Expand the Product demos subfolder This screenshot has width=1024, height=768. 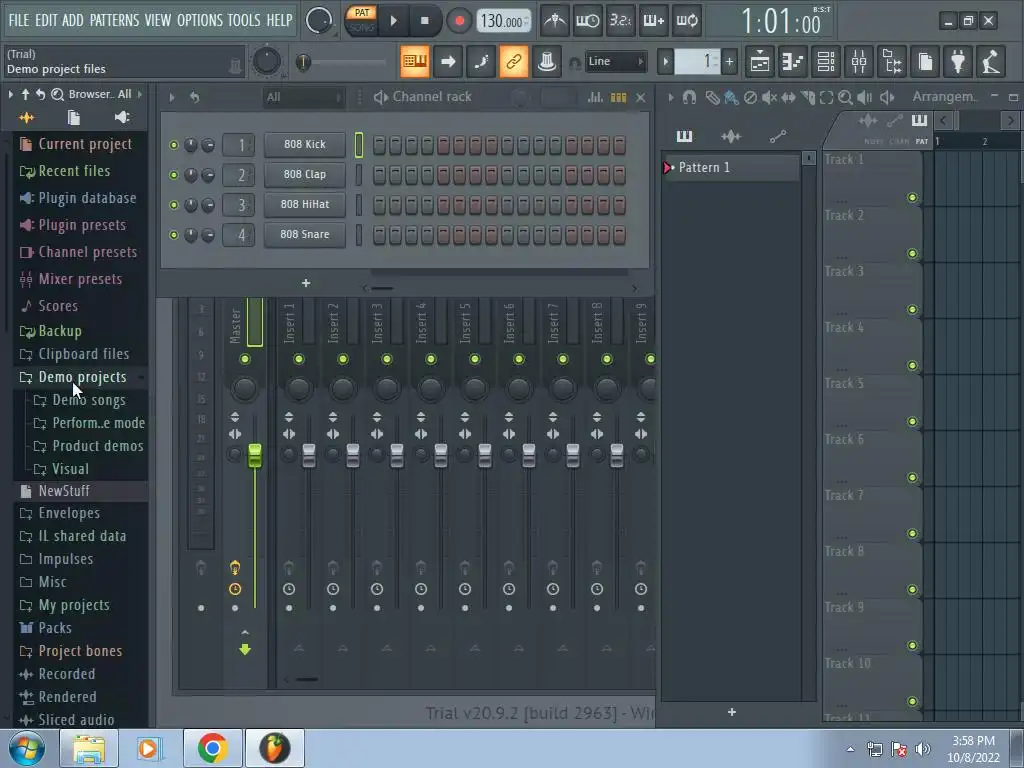(x=97, y=446)
